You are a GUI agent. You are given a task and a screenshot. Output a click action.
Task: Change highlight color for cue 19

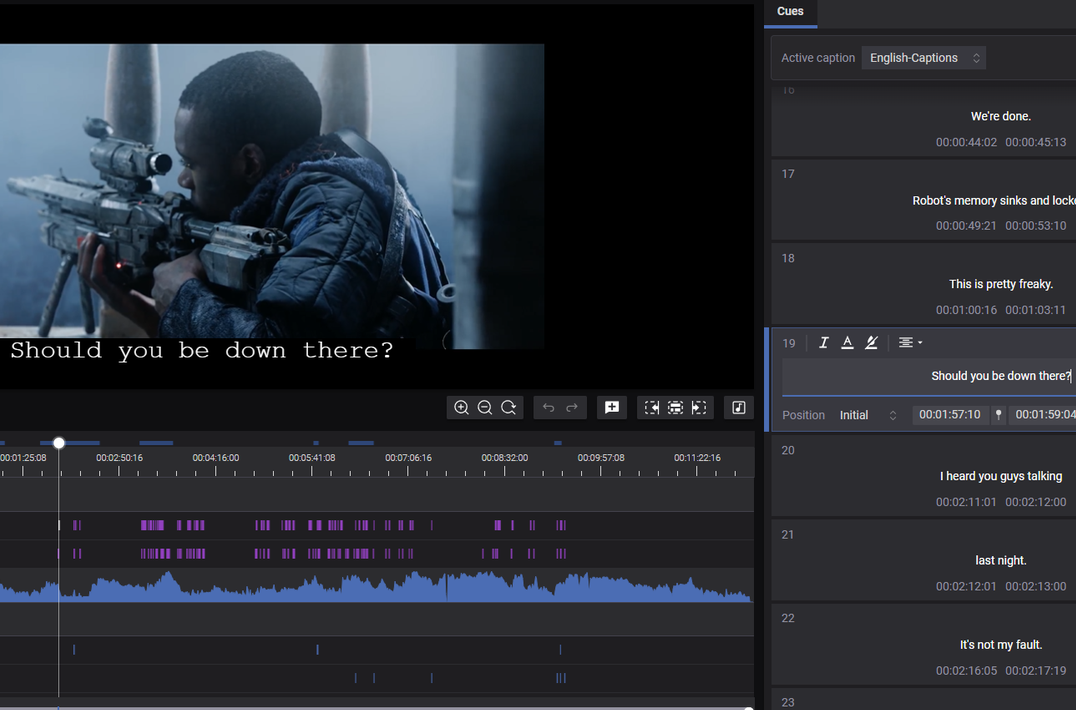click(871, 342)
